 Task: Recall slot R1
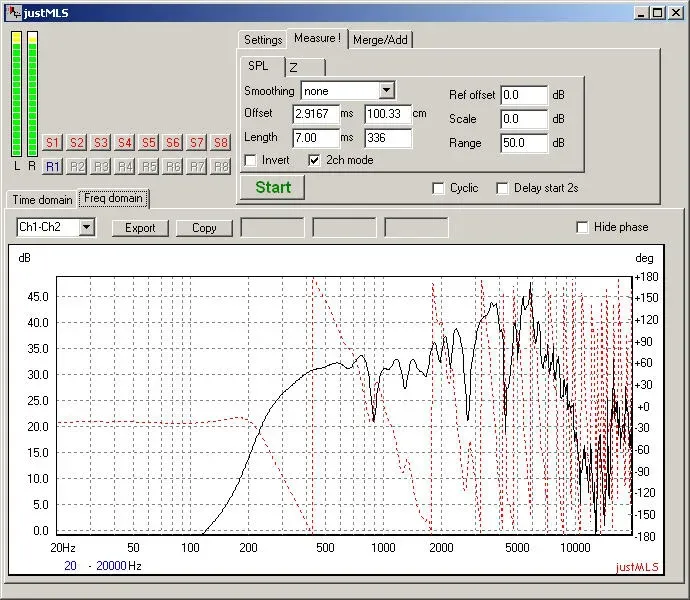tap(52, 167)
